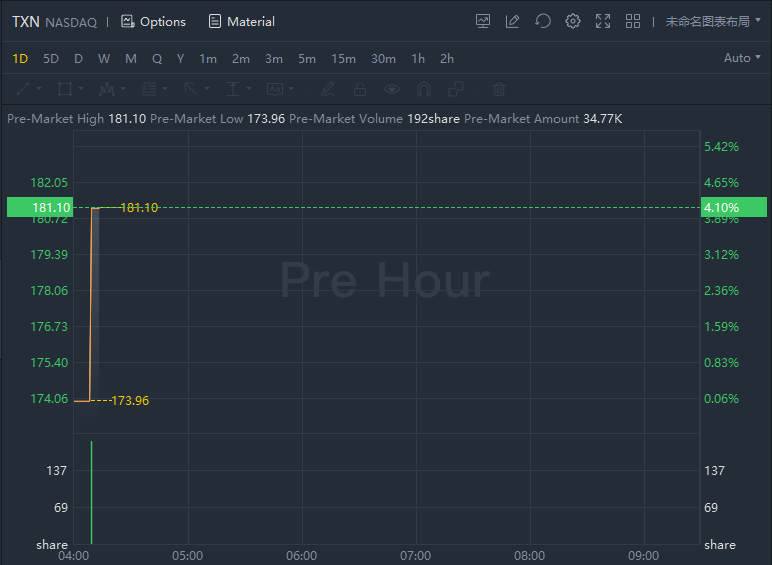Expand the Fibonacci tool dropdown arrow
Viewport: 772px width, 565px height.
[165, 89]
